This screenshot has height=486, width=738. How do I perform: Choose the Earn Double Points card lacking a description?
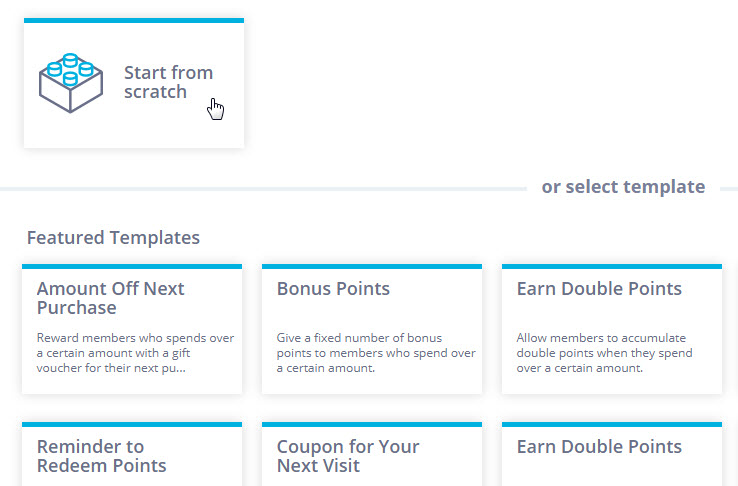coord(612,455)
